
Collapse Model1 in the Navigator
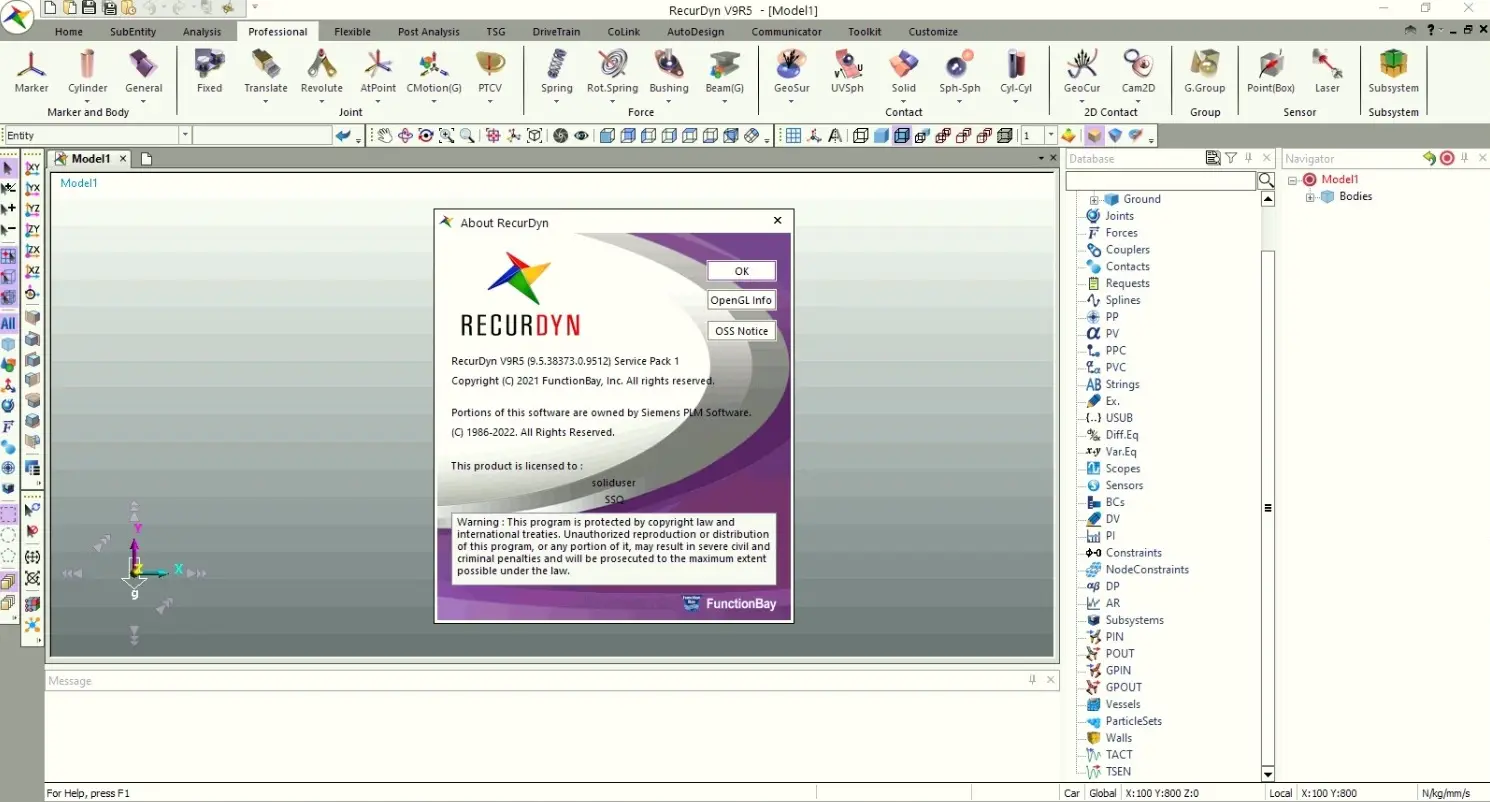click(1292, 180)
